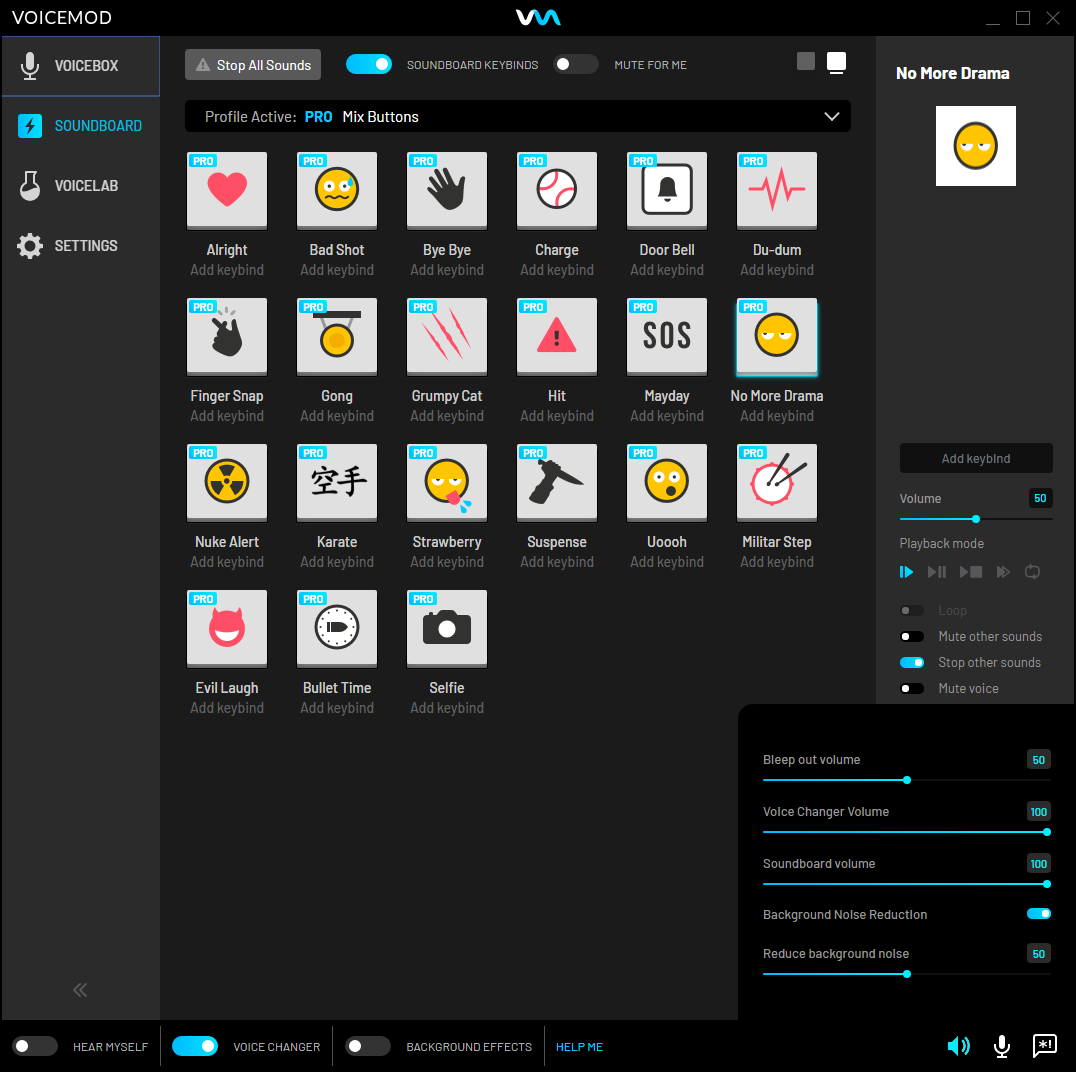Click the speaker volume icon in bottom bar
Image resolution: width=1076 pixels, height=1072 pixels.
tap(959, 1046)
